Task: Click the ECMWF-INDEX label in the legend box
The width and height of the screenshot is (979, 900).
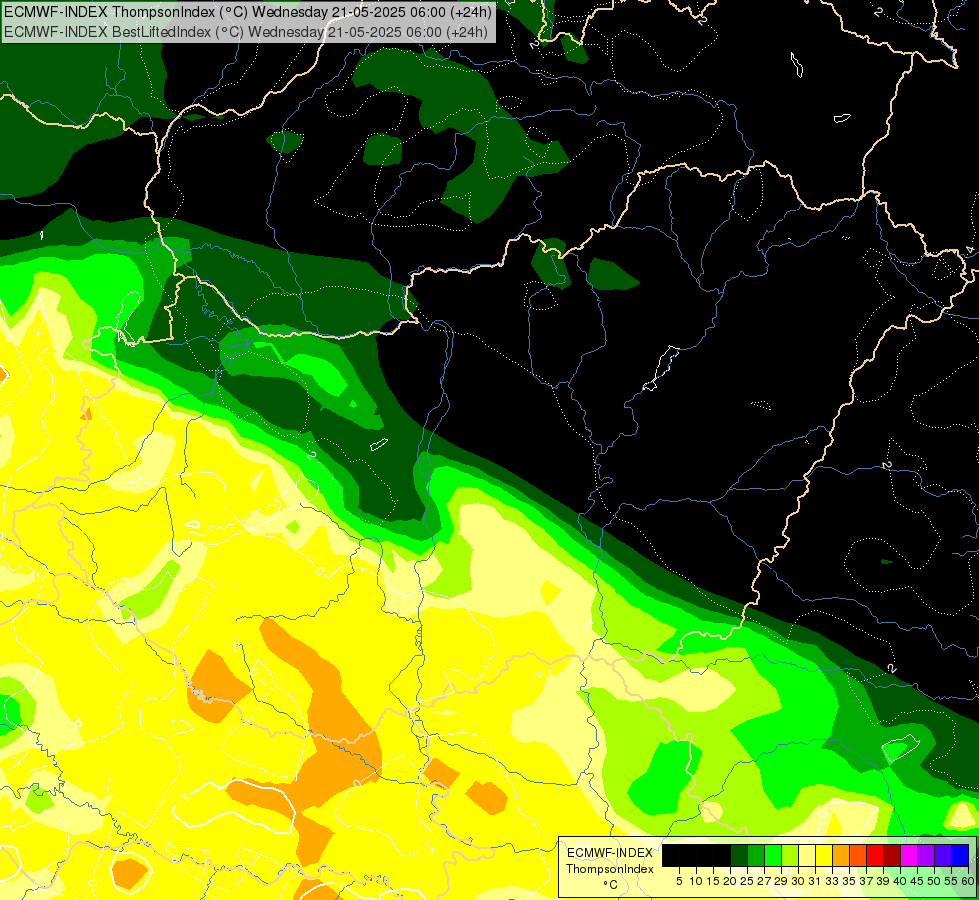Action: tap(609, 853)
